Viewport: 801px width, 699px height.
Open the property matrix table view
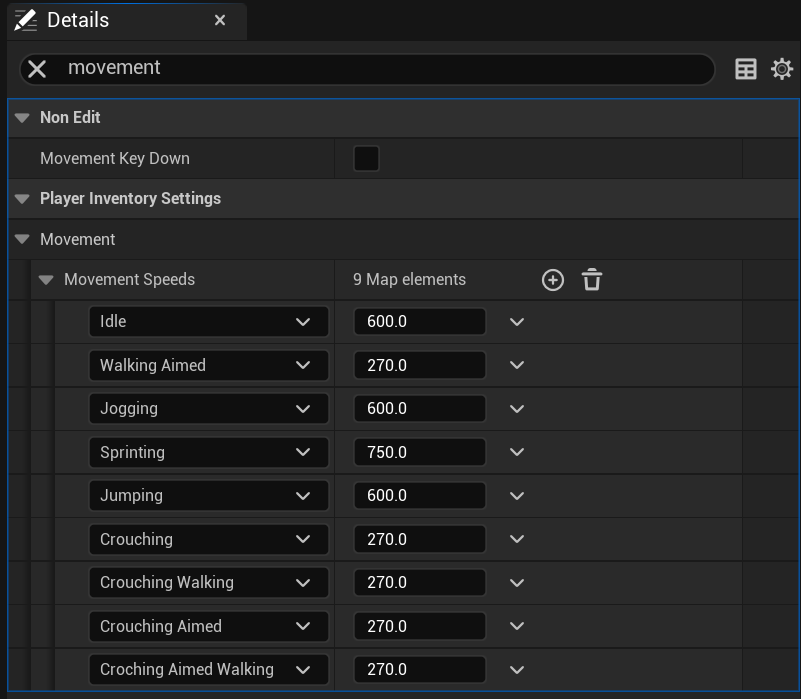coord(746,68)
